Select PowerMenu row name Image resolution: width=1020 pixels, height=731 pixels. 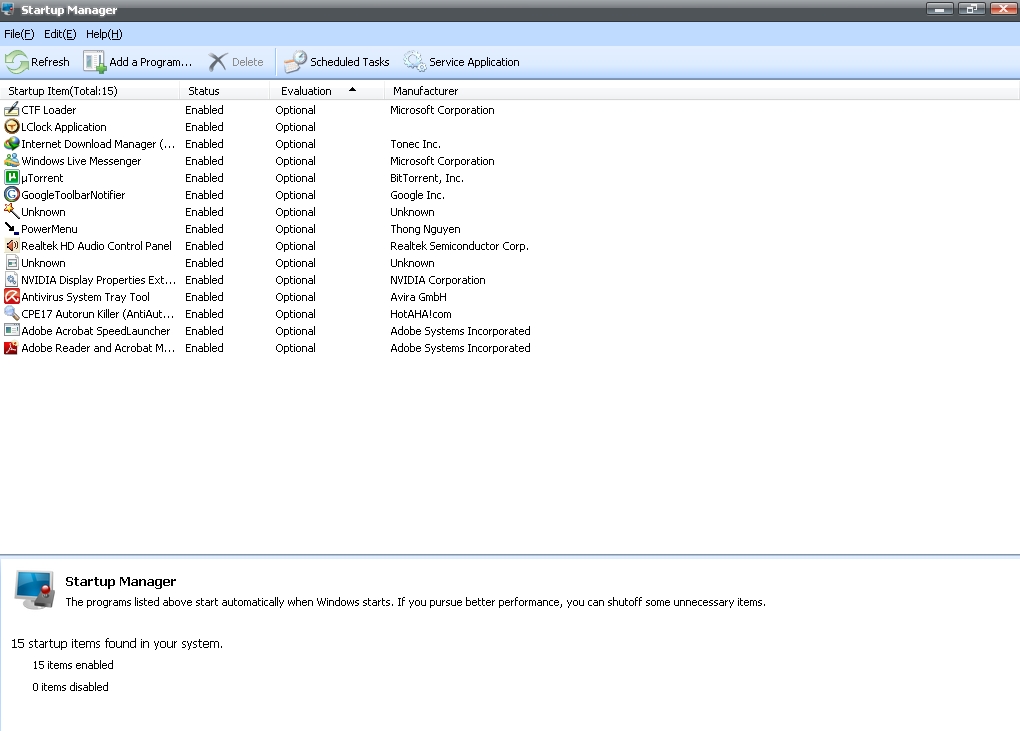49,229
